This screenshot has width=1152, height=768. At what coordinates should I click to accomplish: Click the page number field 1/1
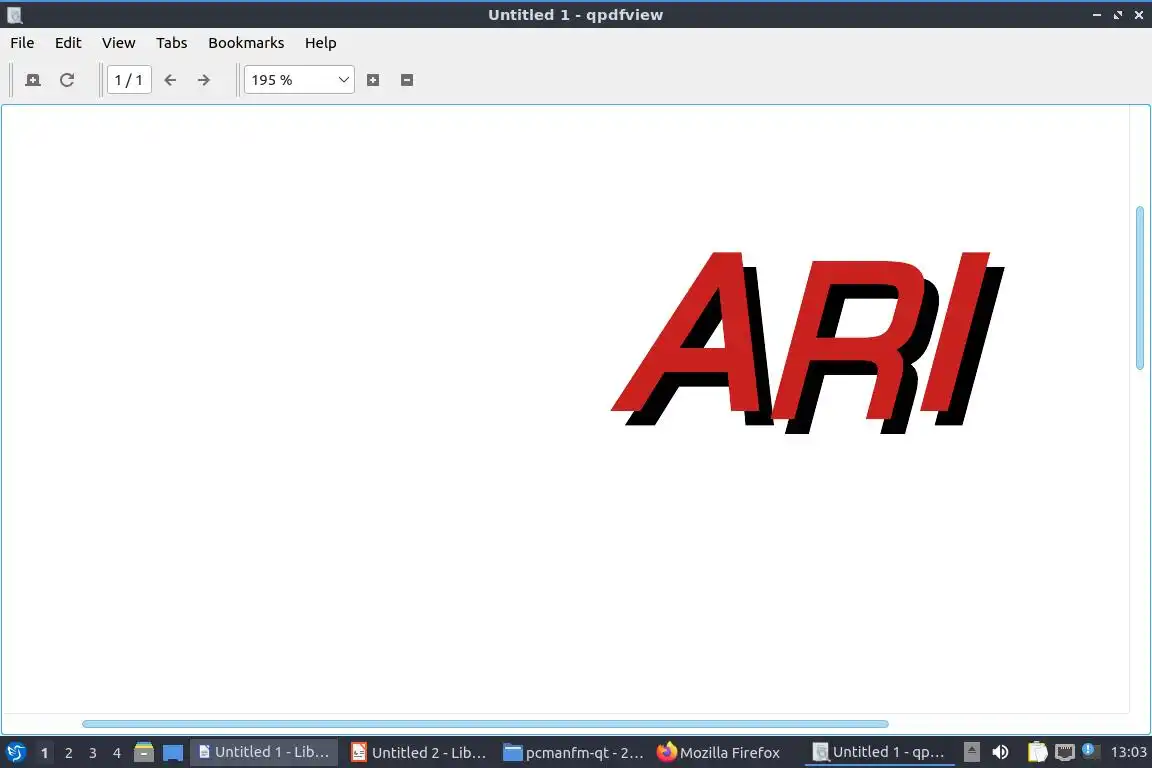tap(129, 80)
